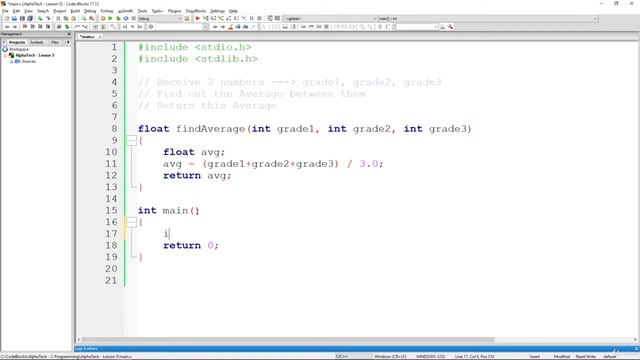This screenshot has height=360, width=640.
Task: Switch to the Files tab
Action: [55, 42]
